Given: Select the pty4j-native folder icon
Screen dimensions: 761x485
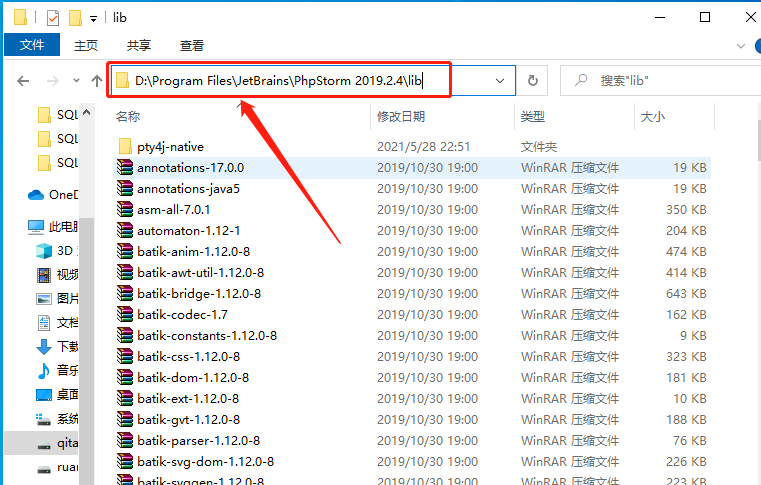Looking at the screenshot, I should [125, 146].
